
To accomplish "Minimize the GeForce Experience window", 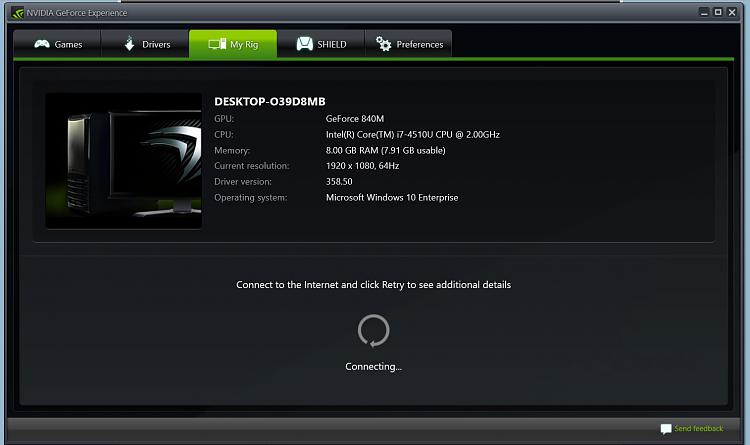I will (703, 12).
